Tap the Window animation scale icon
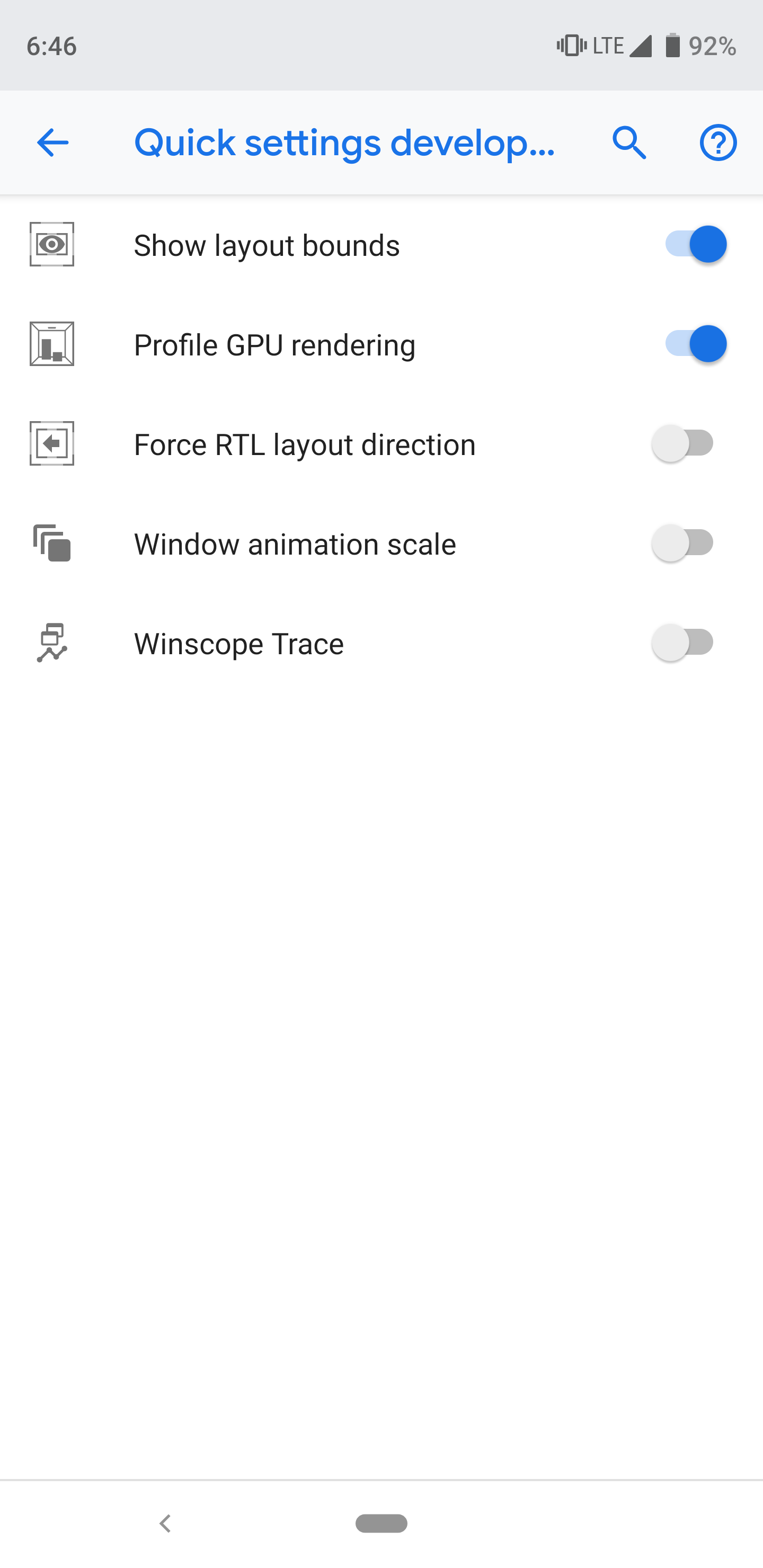Viewport: 763px width, 1568px height. [52, 543]
